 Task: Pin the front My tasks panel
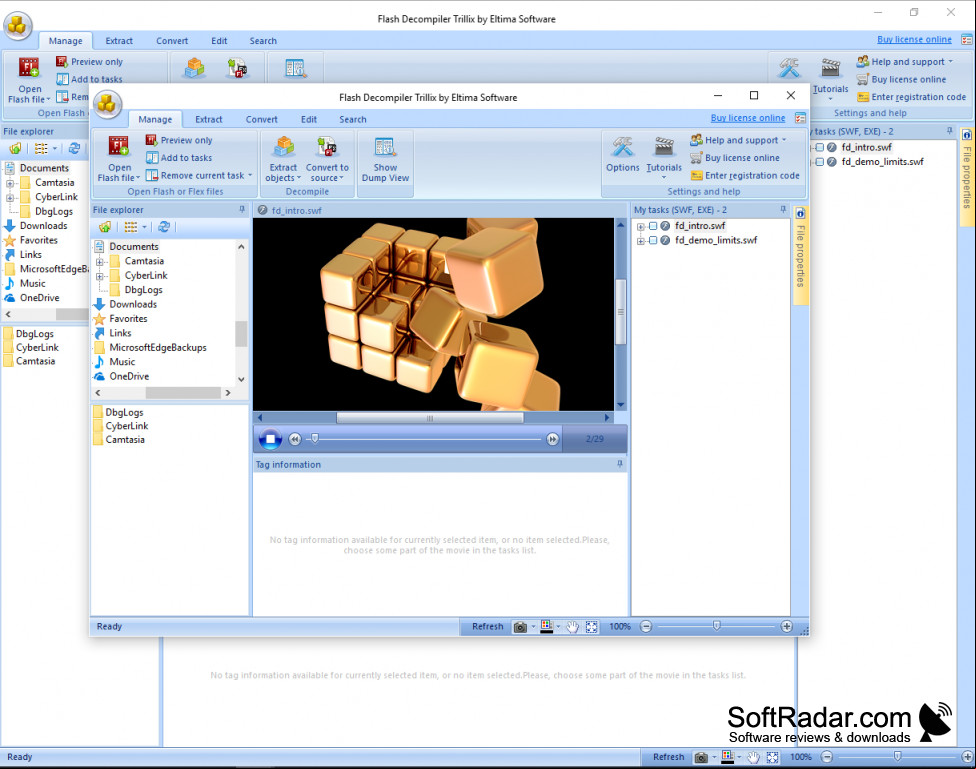point(783,210)
